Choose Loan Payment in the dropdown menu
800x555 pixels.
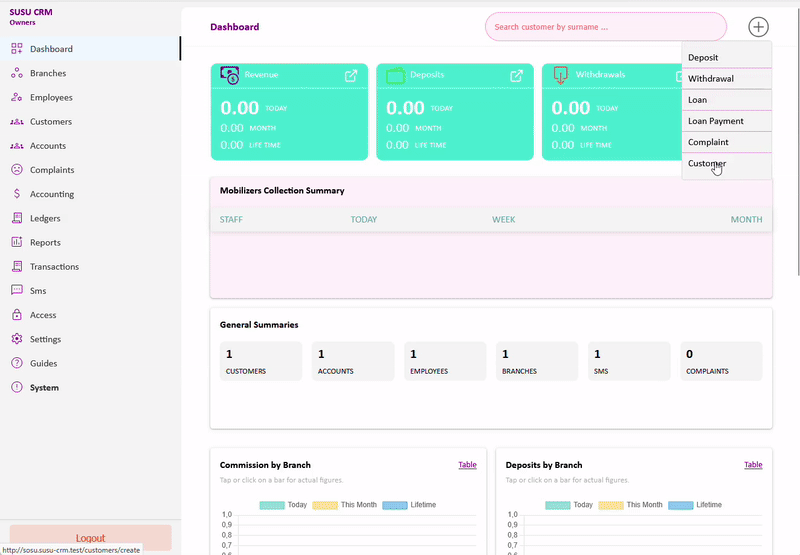716,121
